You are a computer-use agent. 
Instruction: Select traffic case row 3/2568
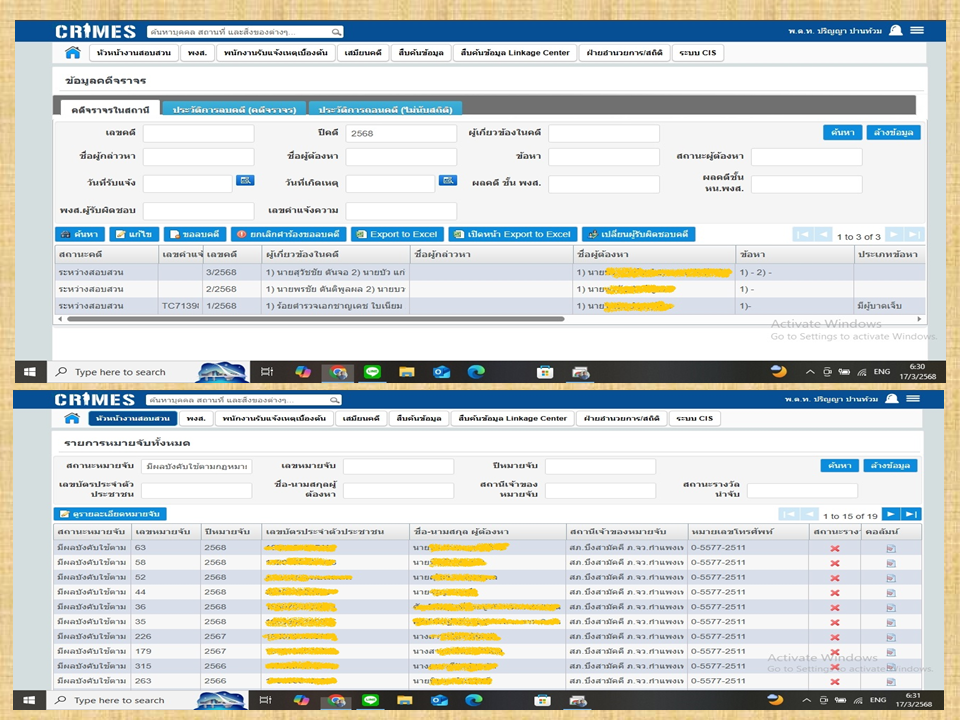tap(220, 272)
